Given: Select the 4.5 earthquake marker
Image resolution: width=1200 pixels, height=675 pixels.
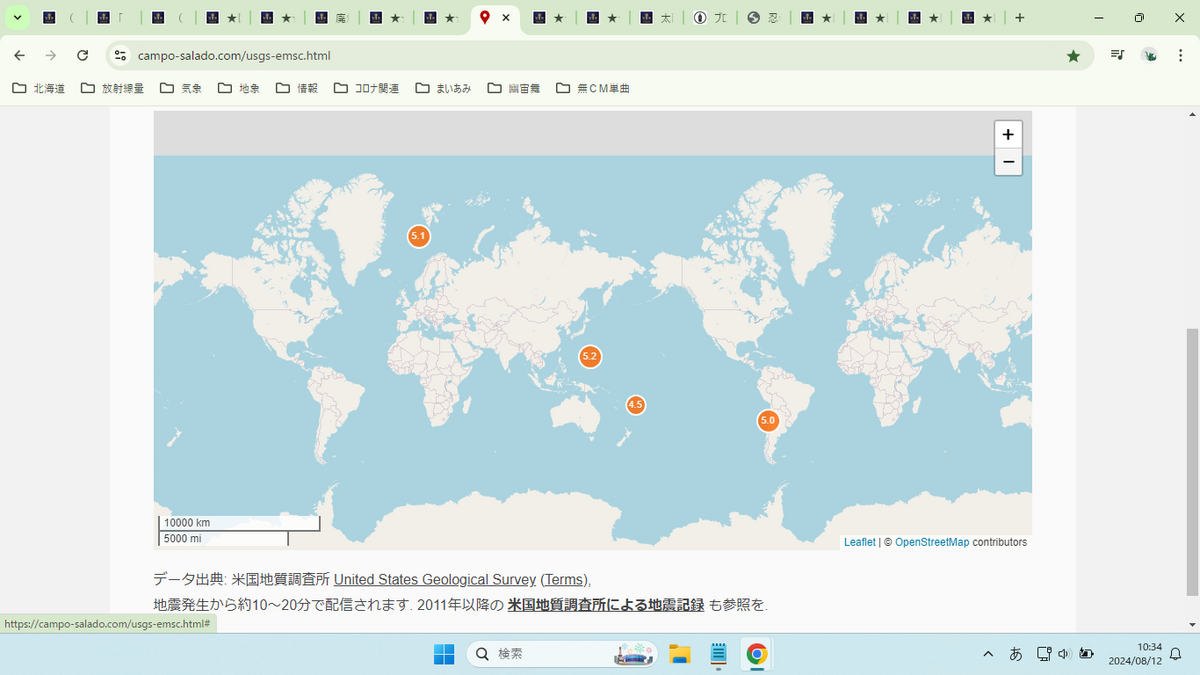Looking at the screenshot, I should (x=635, y=405).
